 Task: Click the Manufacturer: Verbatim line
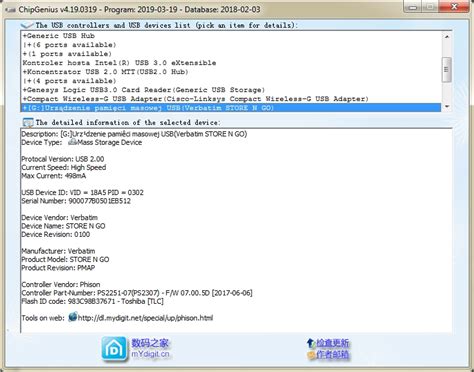coord(58,251)
